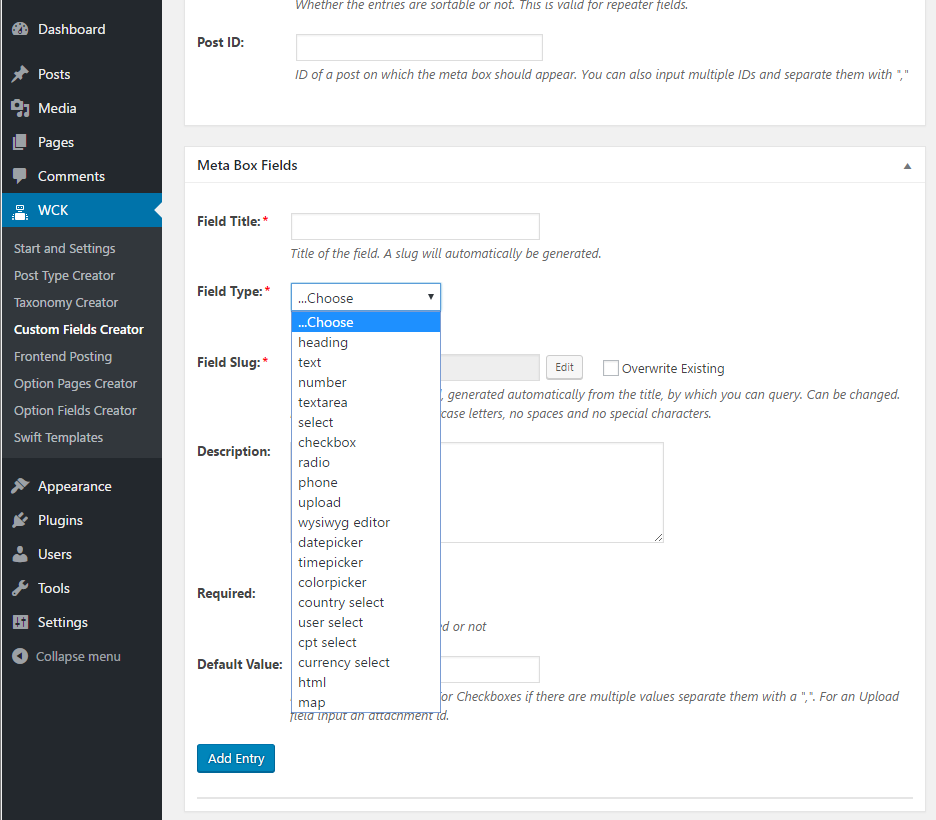Pick the select field type option
The height and width of the screenshot is (820, 936).
366,423
